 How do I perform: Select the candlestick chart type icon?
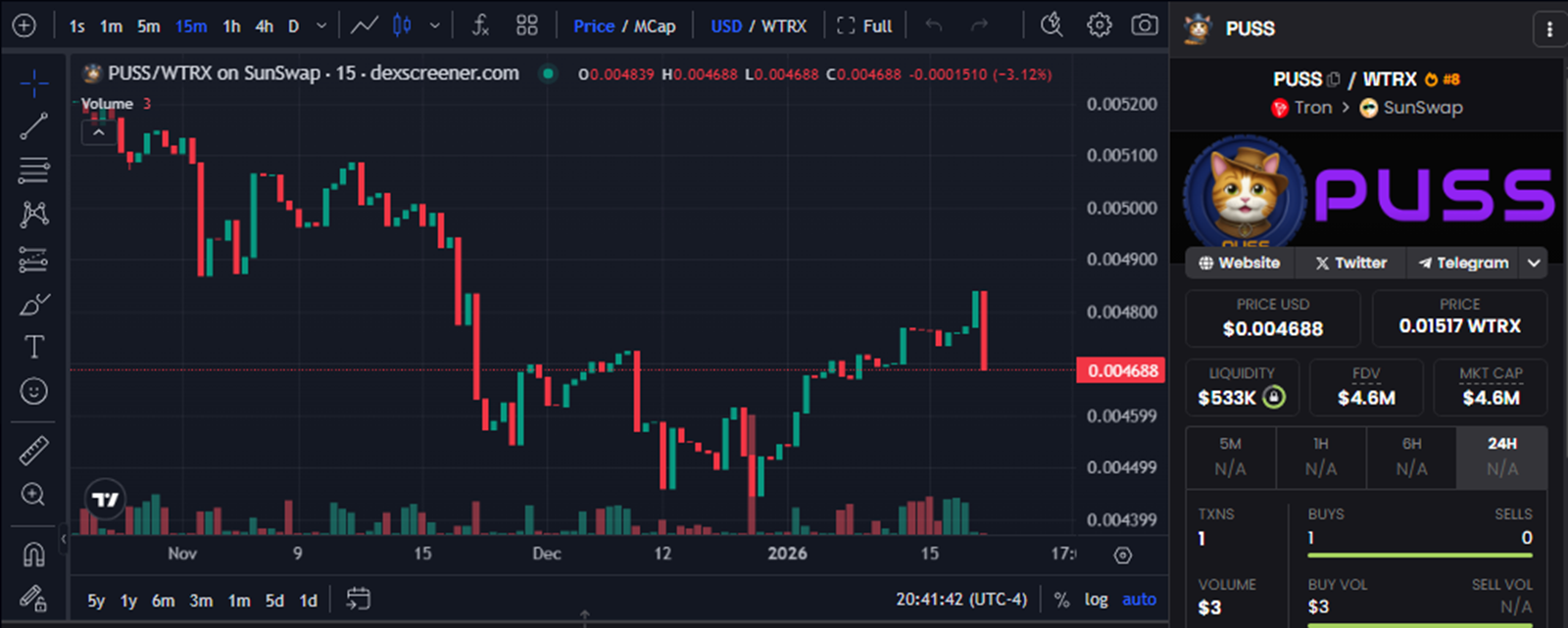[402, 25]
